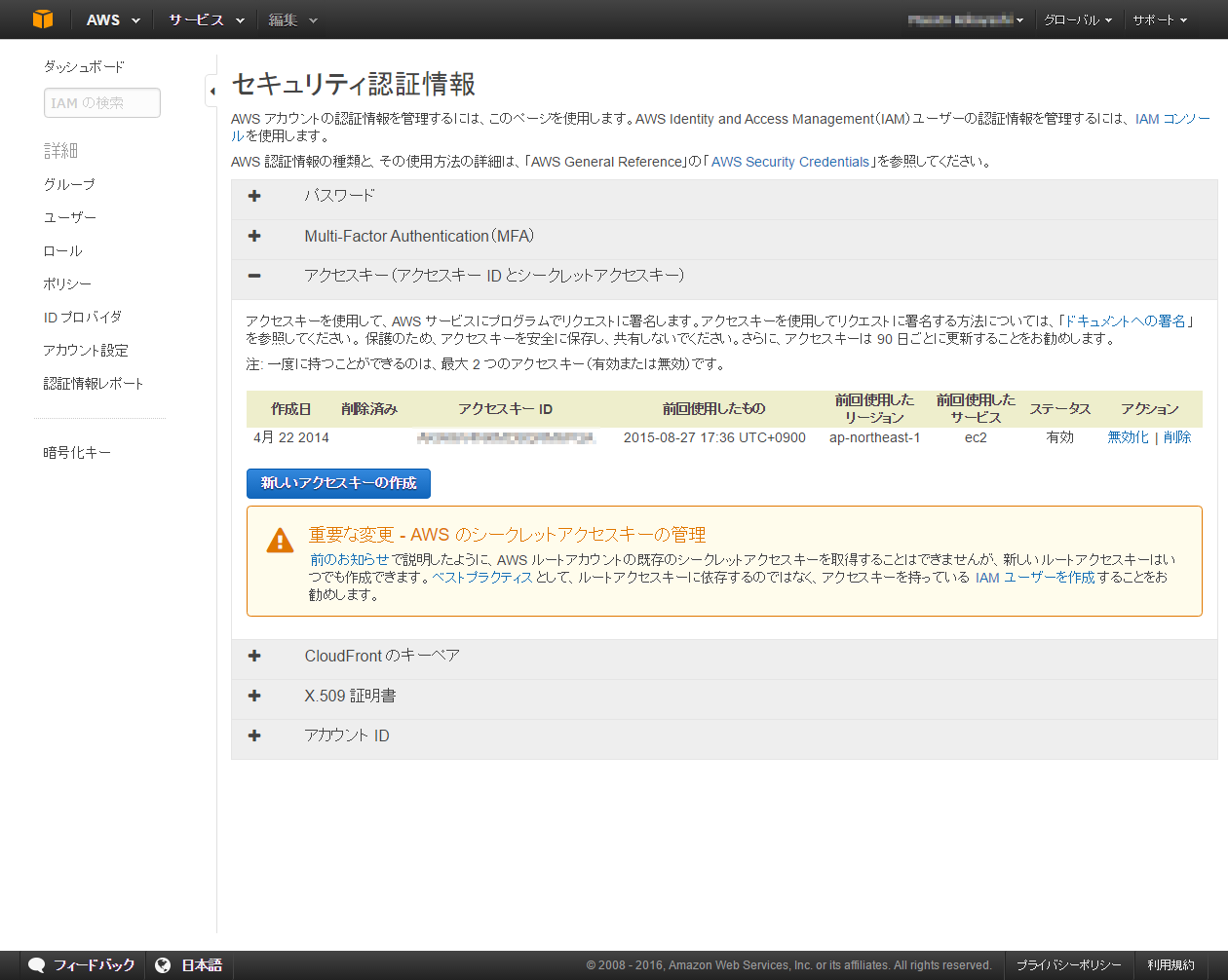Viewport: 1228px width, 980px height.
Task: Click the アクセスキー ID column header
Action: pyautogui.click(x=505, y=409)
